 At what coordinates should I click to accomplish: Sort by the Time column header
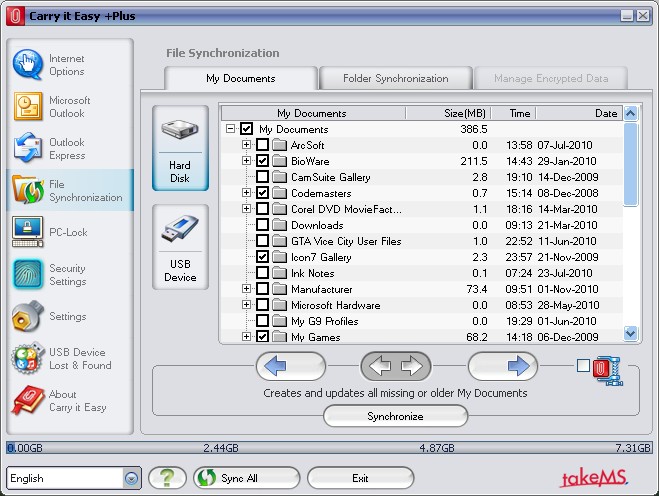pyautogui.click(x=514, y=113)
